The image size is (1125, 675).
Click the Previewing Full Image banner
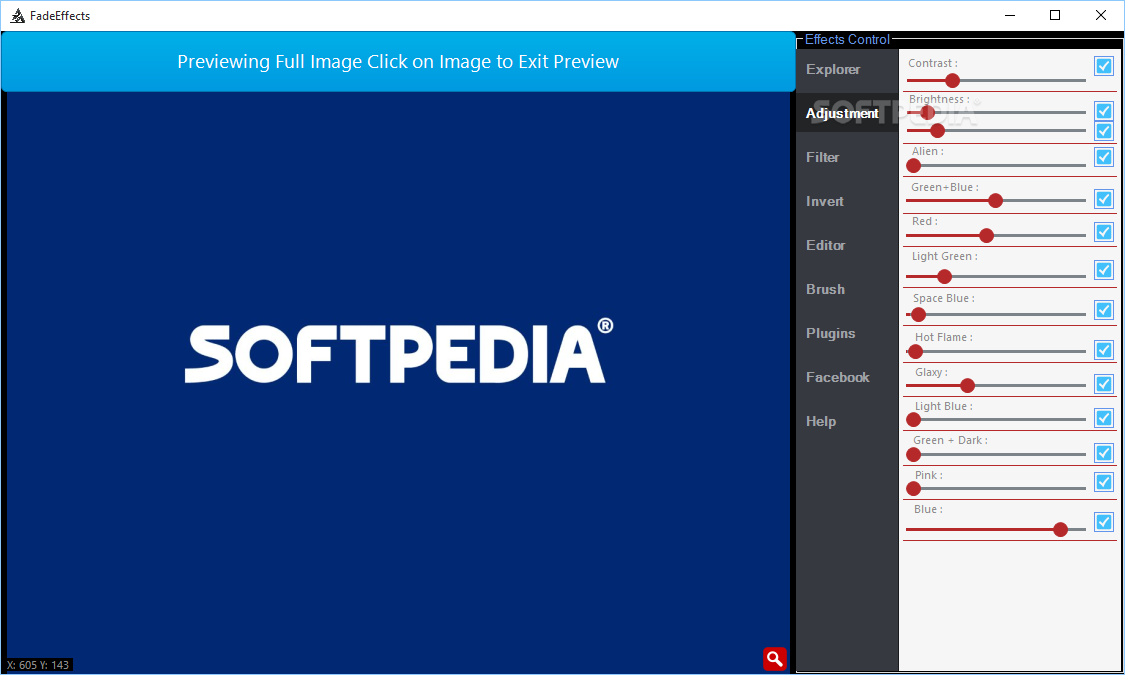pos(398,62)
